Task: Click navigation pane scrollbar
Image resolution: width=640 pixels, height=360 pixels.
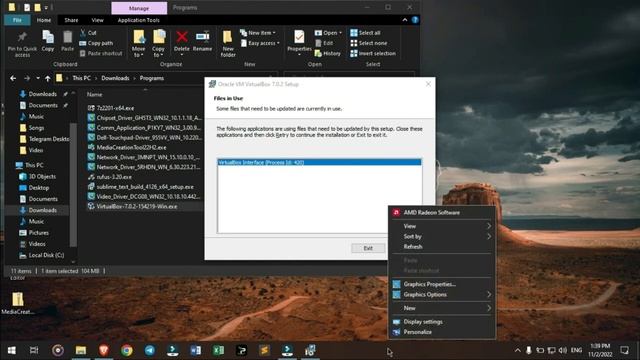Action: [73, 184]
